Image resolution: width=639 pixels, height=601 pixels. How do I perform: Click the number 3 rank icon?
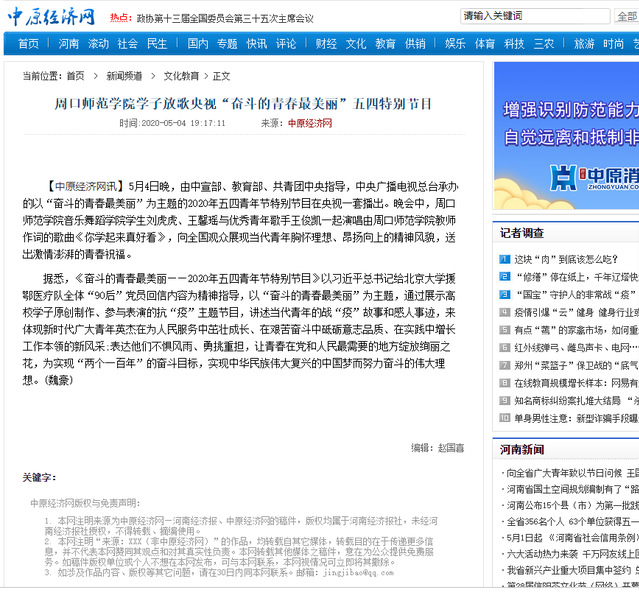coord(505,294)
